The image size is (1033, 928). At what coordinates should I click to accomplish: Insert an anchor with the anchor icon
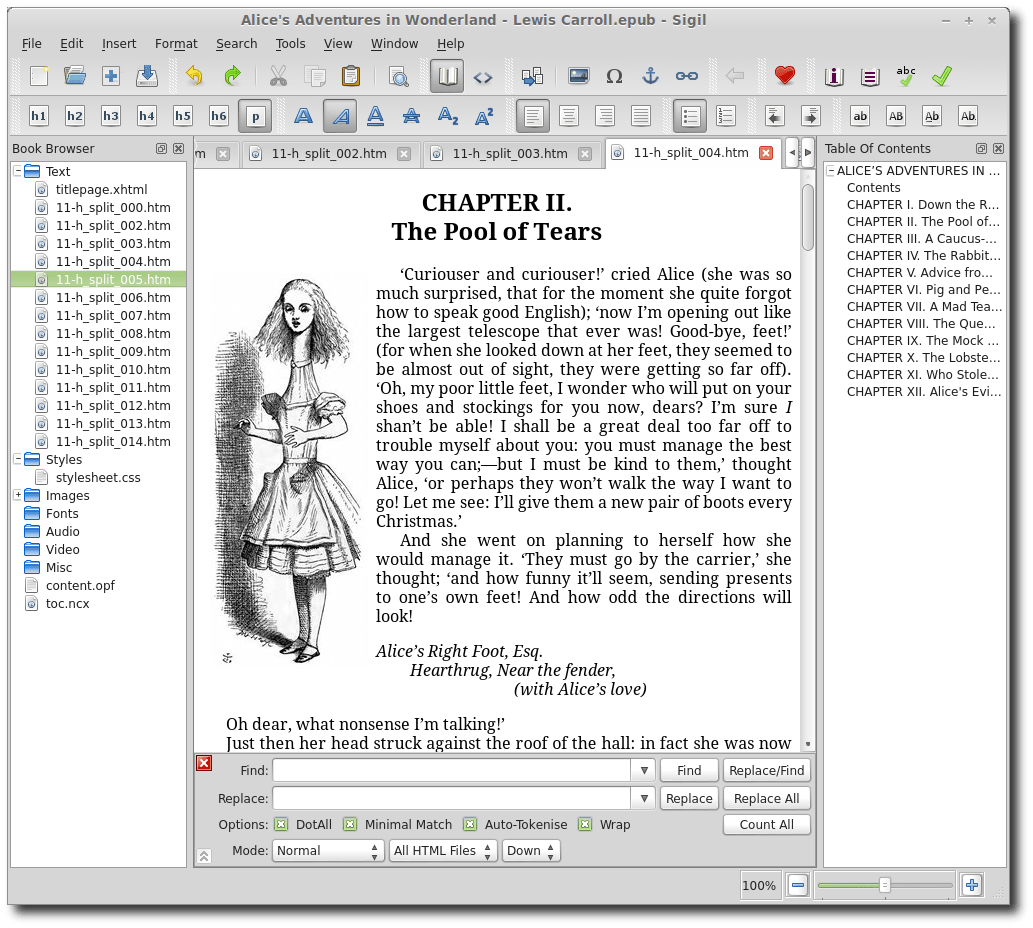(650, 76)
